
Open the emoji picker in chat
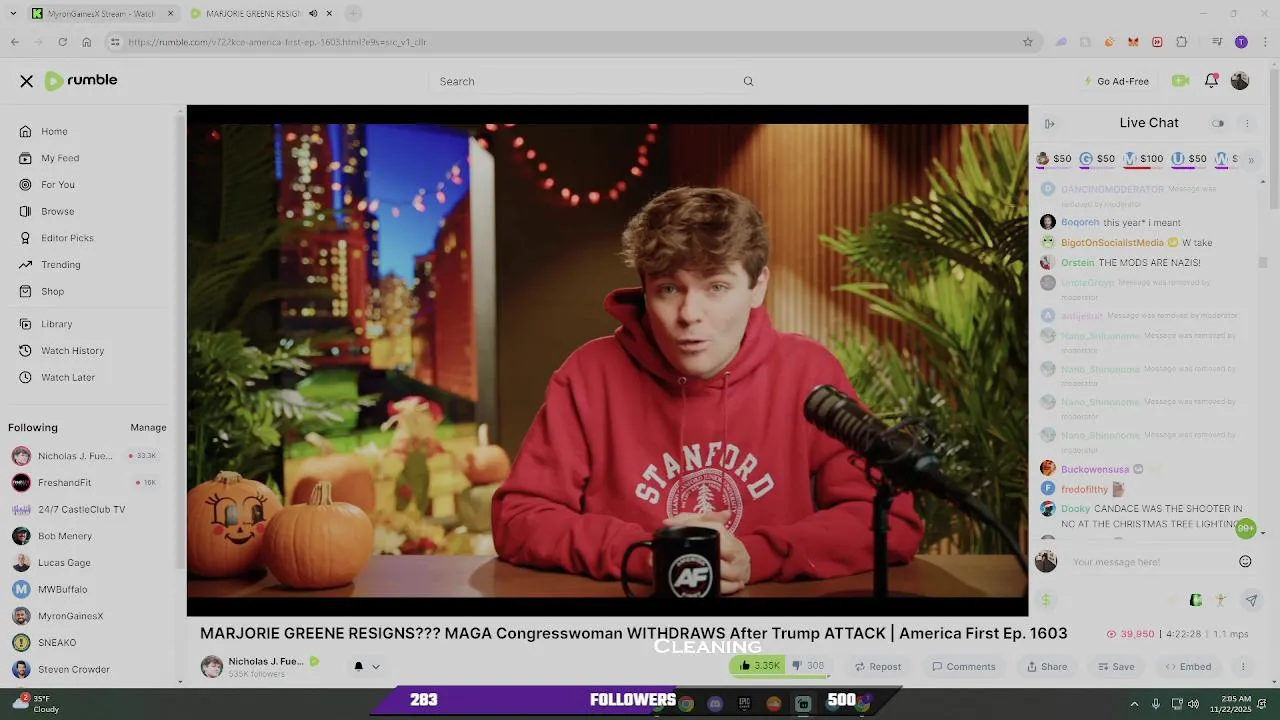pos(1245,562)
